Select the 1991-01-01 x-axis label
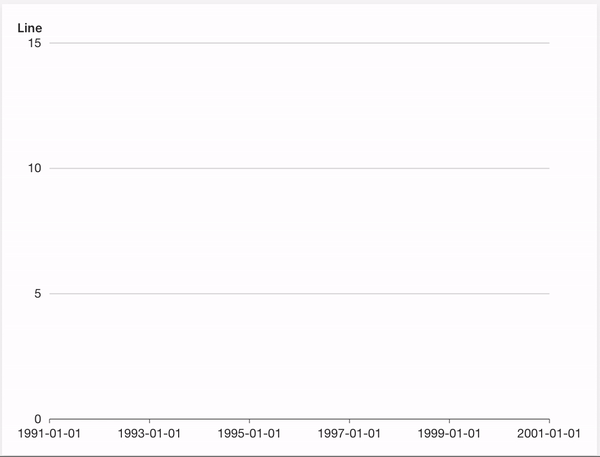Image resolution: width=600 pixels, height=457 pixels. tap(49, 434)
